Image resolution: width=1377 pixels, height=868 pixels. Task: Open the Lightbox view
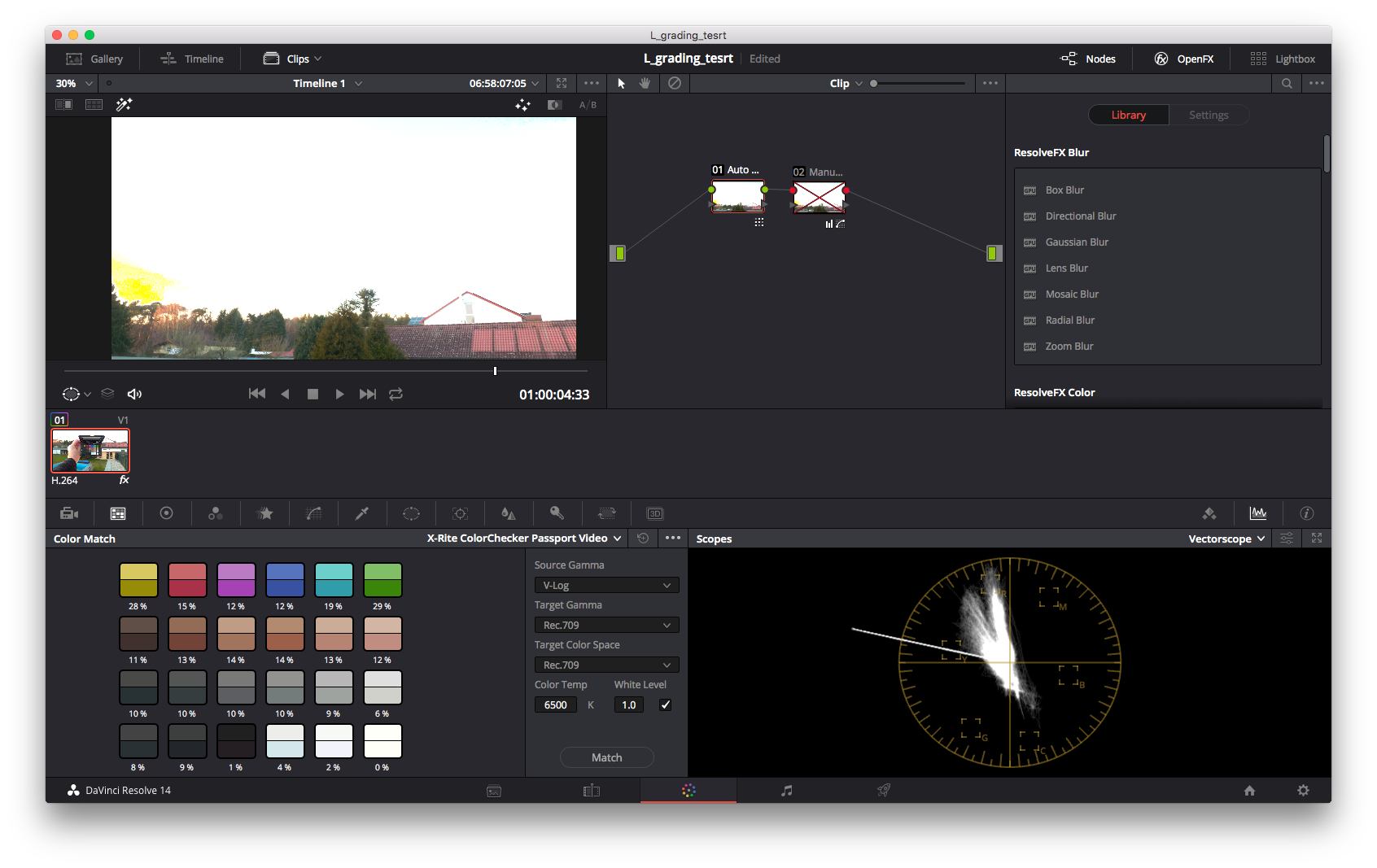[1283, 59]
